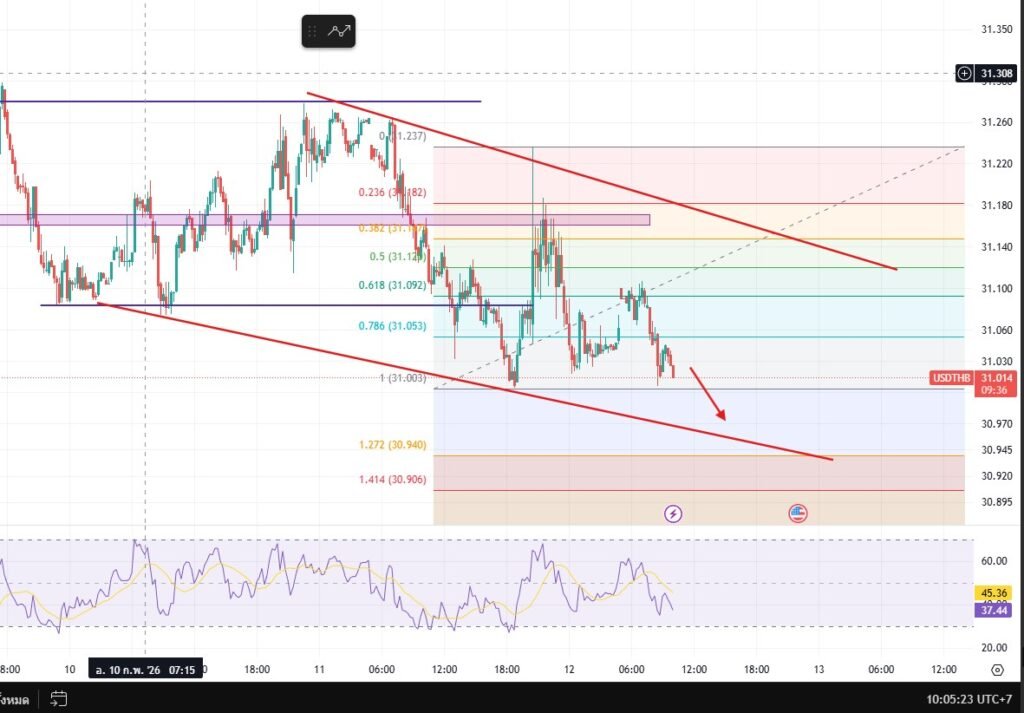Grab the floating toolbar drag handle
The height and width of the screenshot is (713, 1024).
tap(314, 31)
